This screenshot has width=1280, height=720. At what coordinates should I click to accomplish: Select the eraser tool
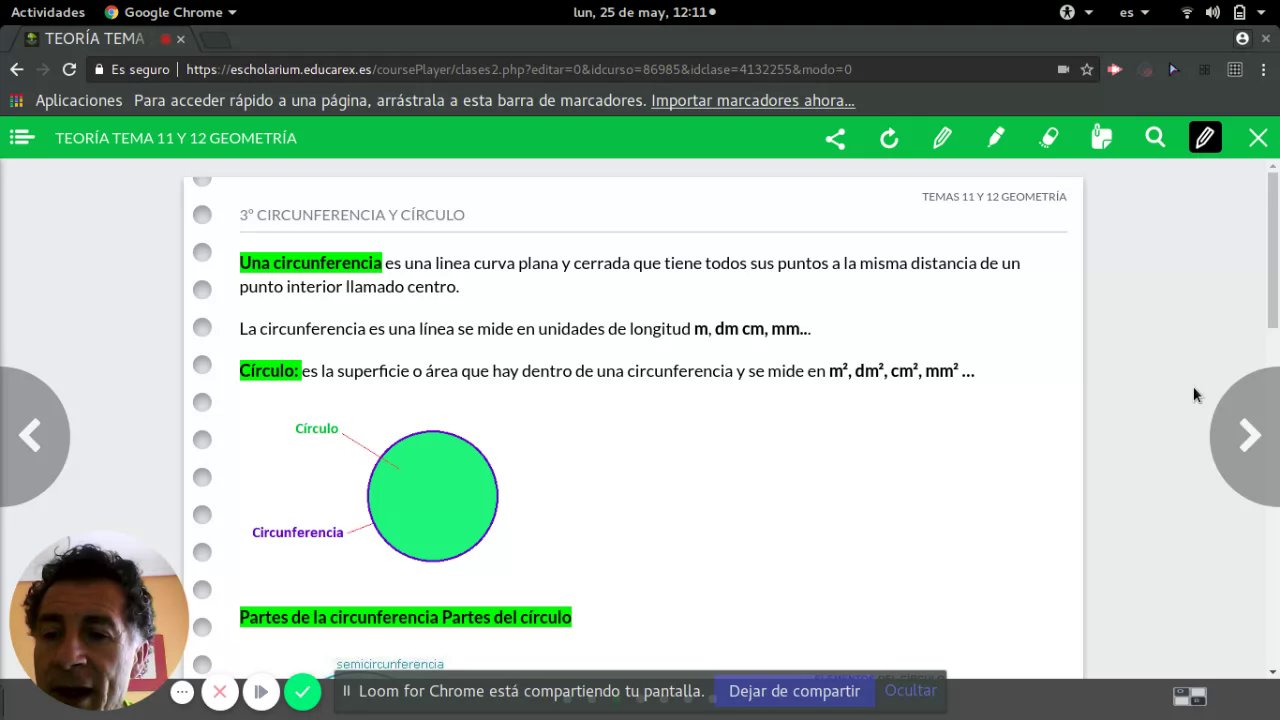[x=1049, y=138]
